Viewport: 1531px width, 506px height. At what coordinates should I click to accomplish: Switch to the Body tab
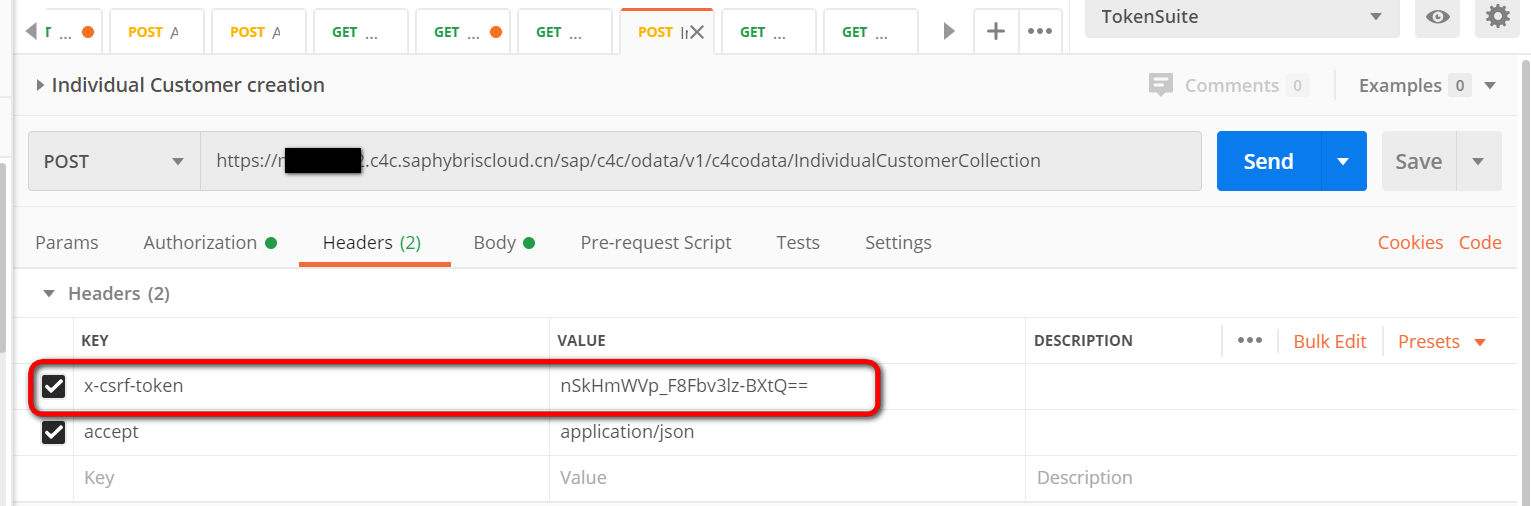504,242
